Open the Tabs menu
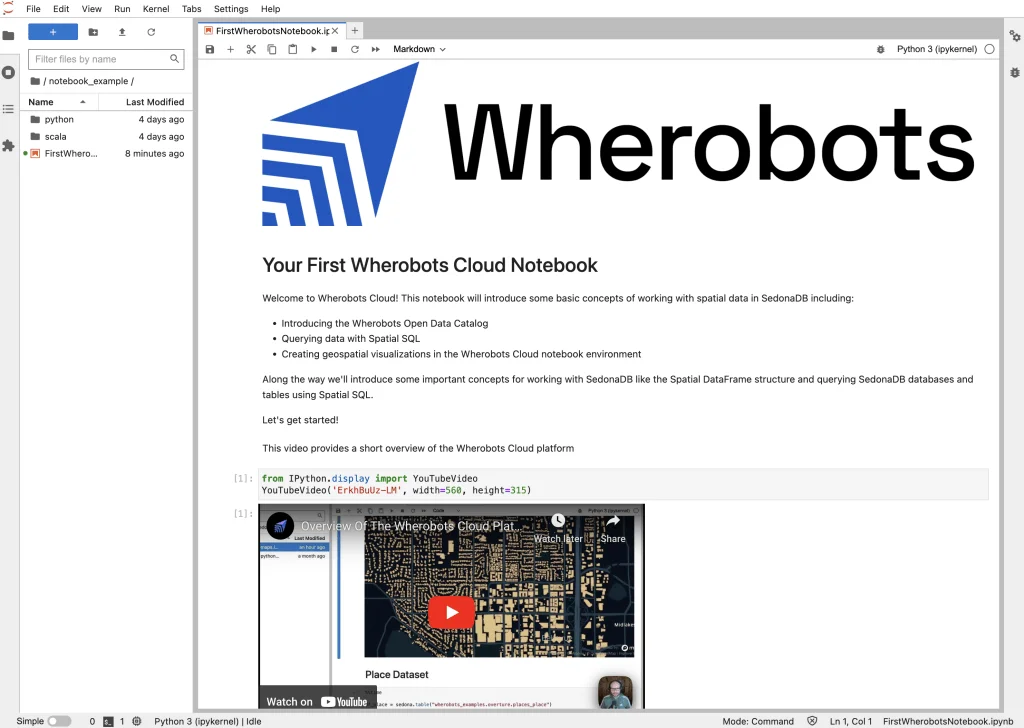Screen dimensions: 1024x728 (191, 9)
